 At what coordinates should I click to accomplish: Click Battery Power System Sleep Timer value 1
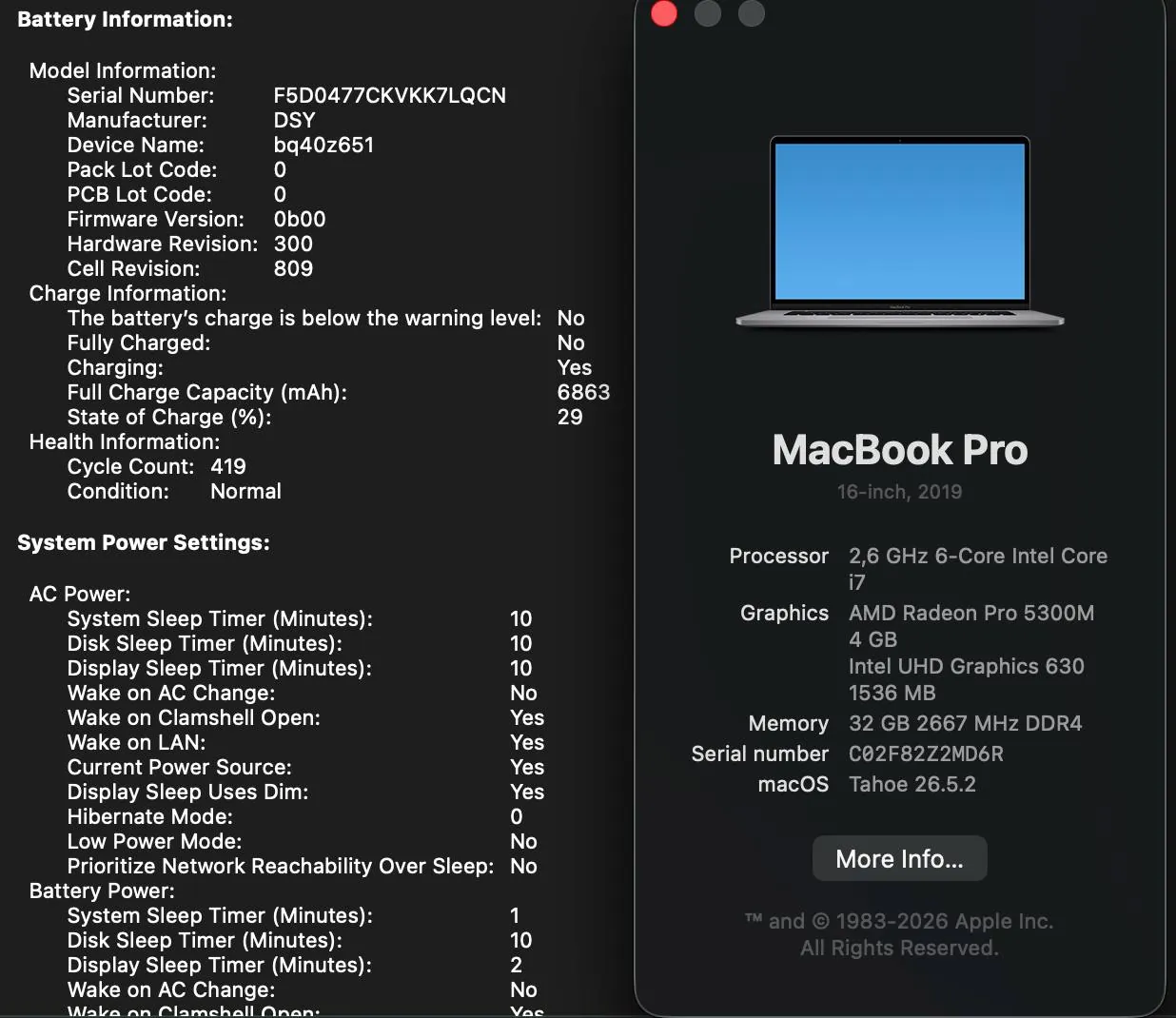[x=515, y=915]
